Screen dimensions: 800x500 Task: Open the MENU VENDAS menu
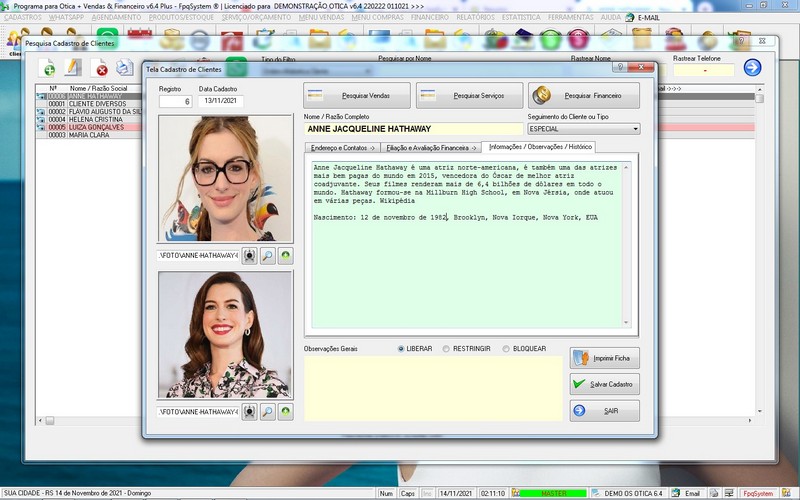pyautogui.click(x=321, y=17)
